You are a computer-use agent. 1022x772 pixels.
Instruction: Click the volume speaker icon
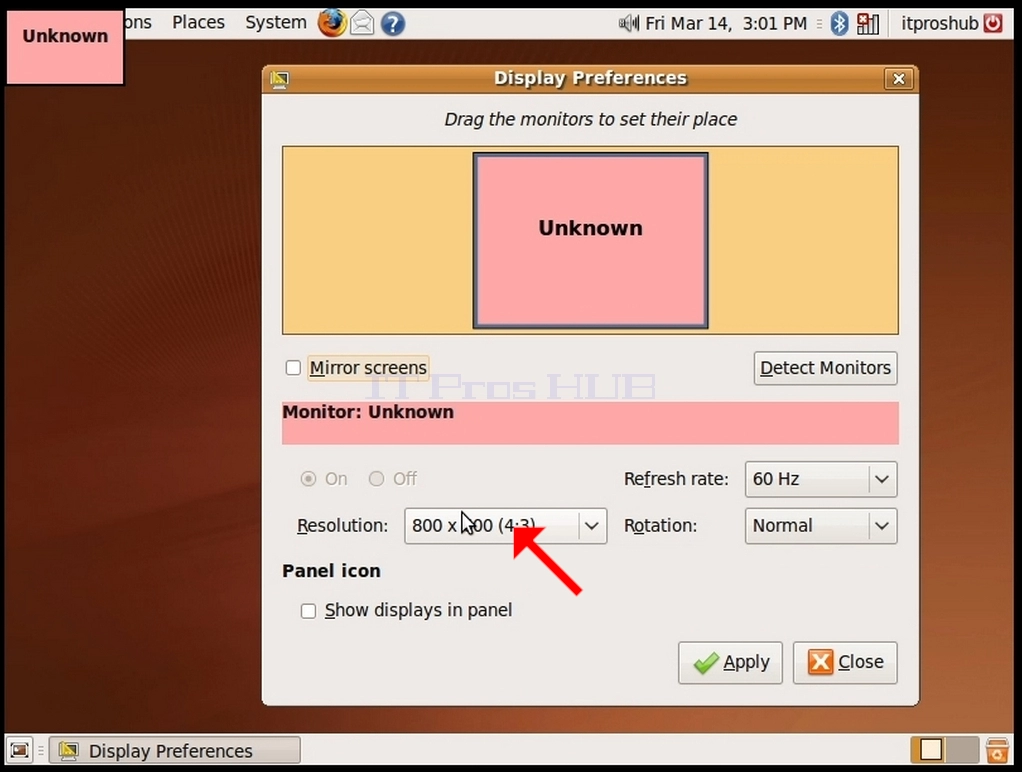(x=628, y=24)
